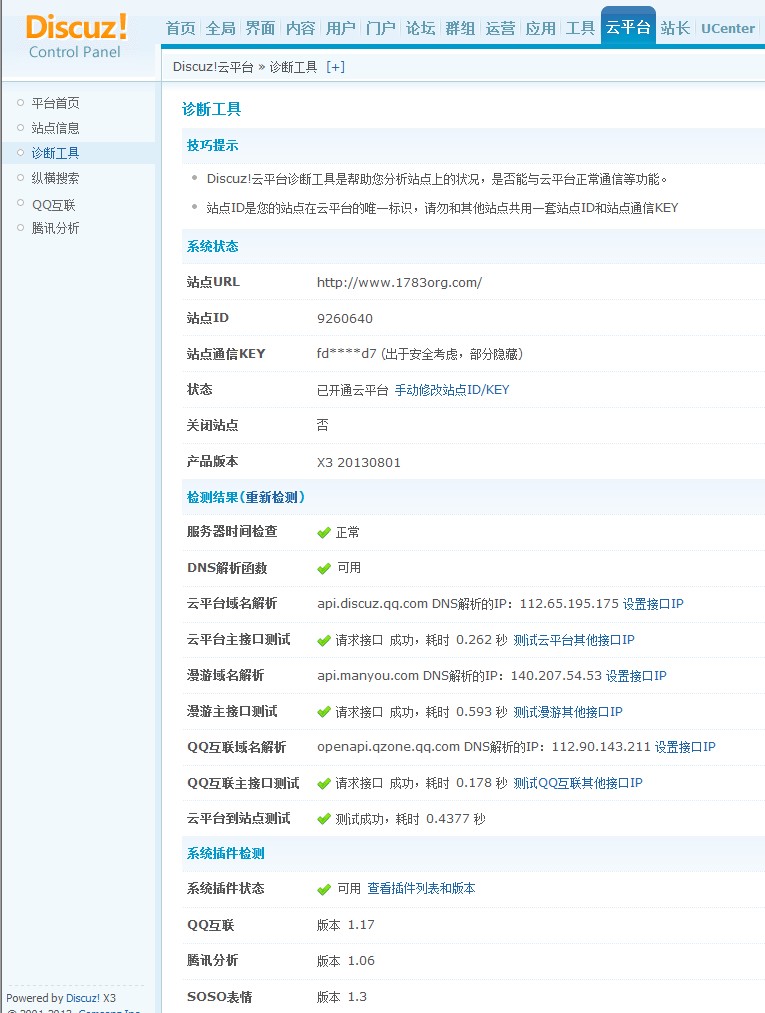
Task: Open the 应用 top menu
Action: (x=540, y=28)
